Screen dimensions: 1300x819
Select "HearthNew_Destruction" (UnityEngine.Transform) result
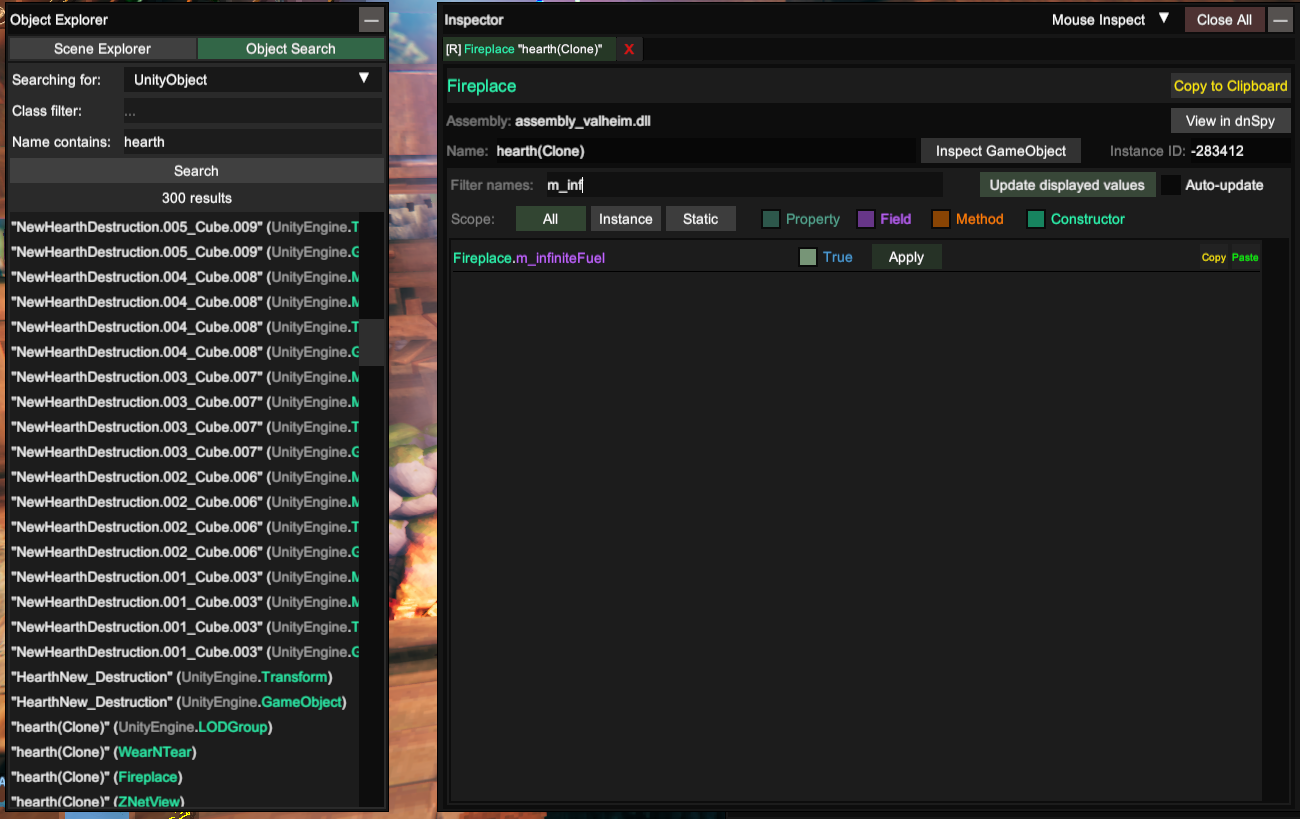tap(171, 677)
